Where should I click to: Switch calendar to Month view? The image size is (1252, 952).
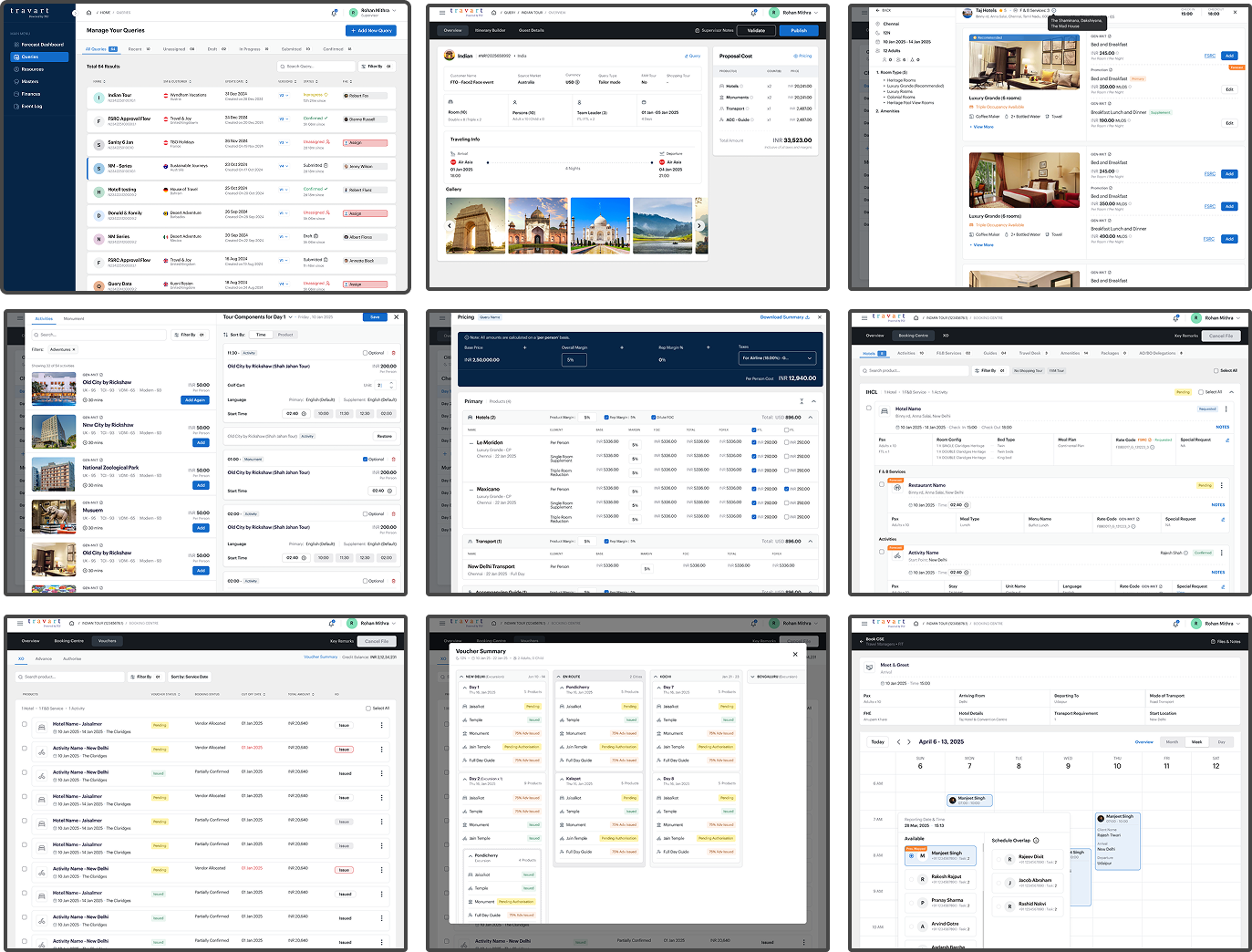(1173, 741)
